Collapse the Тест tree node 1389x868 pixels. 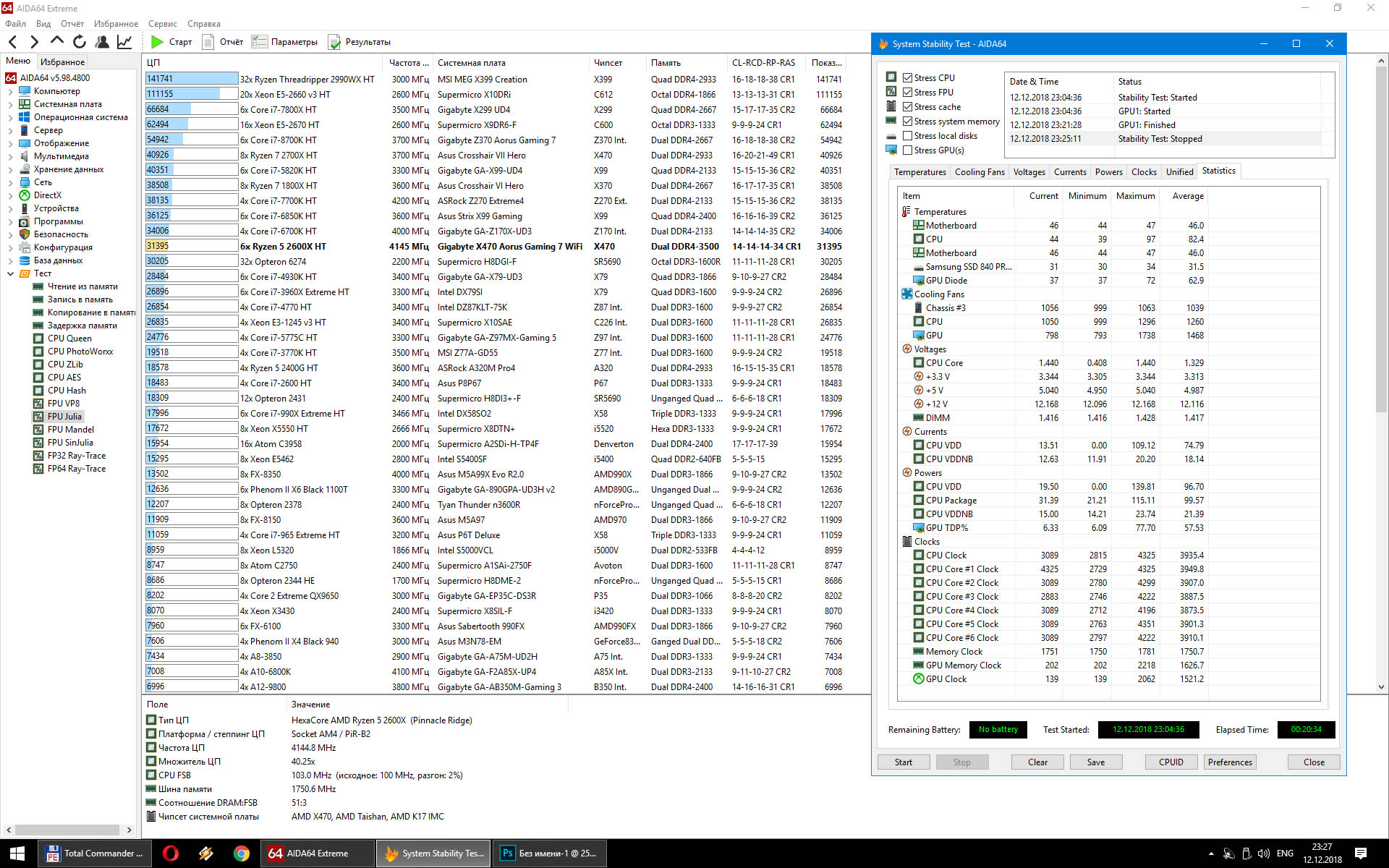point(10,273)
